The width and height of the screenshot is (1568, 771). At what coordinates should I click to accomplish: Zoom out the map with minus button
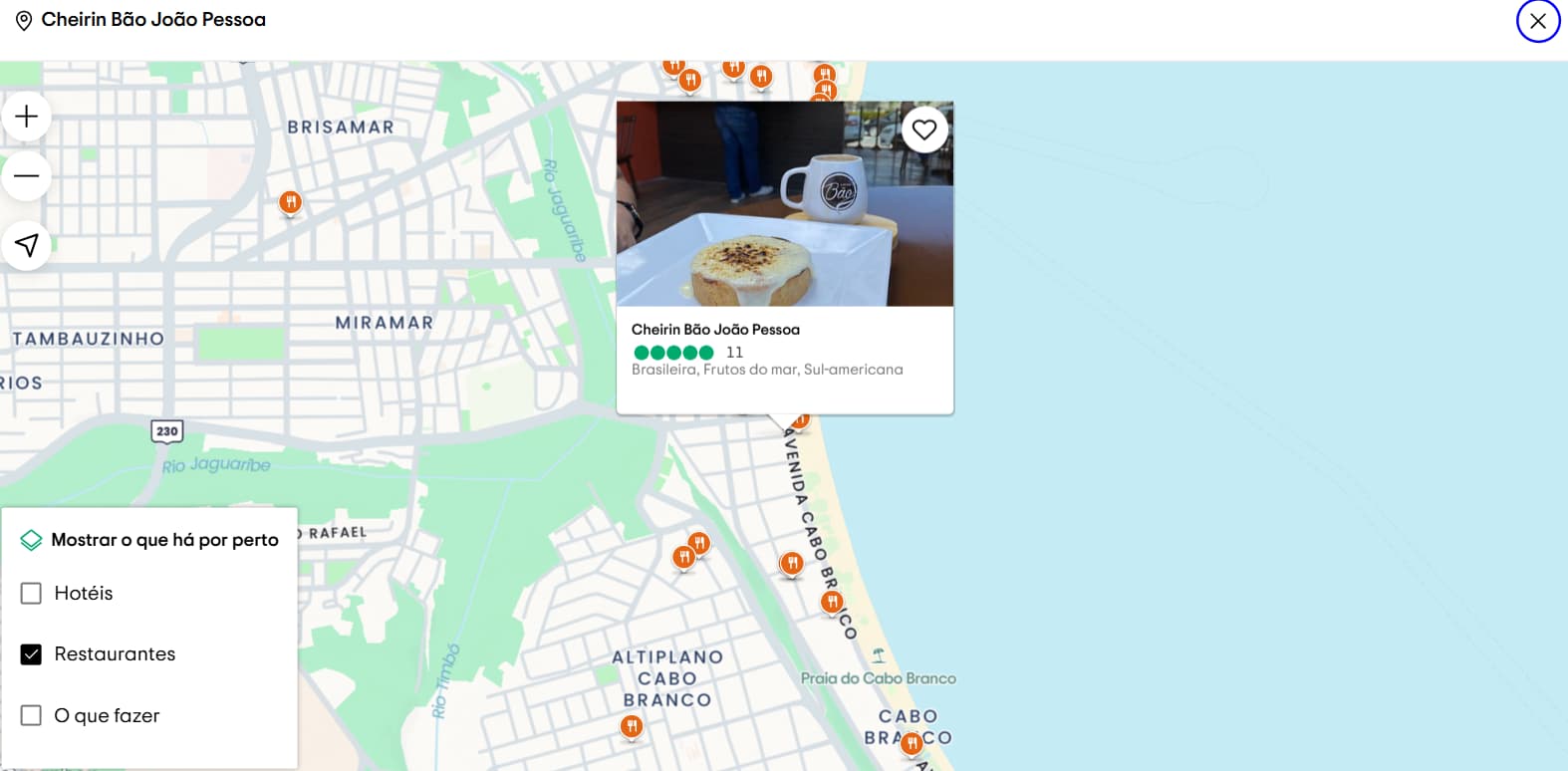point(27,176)
